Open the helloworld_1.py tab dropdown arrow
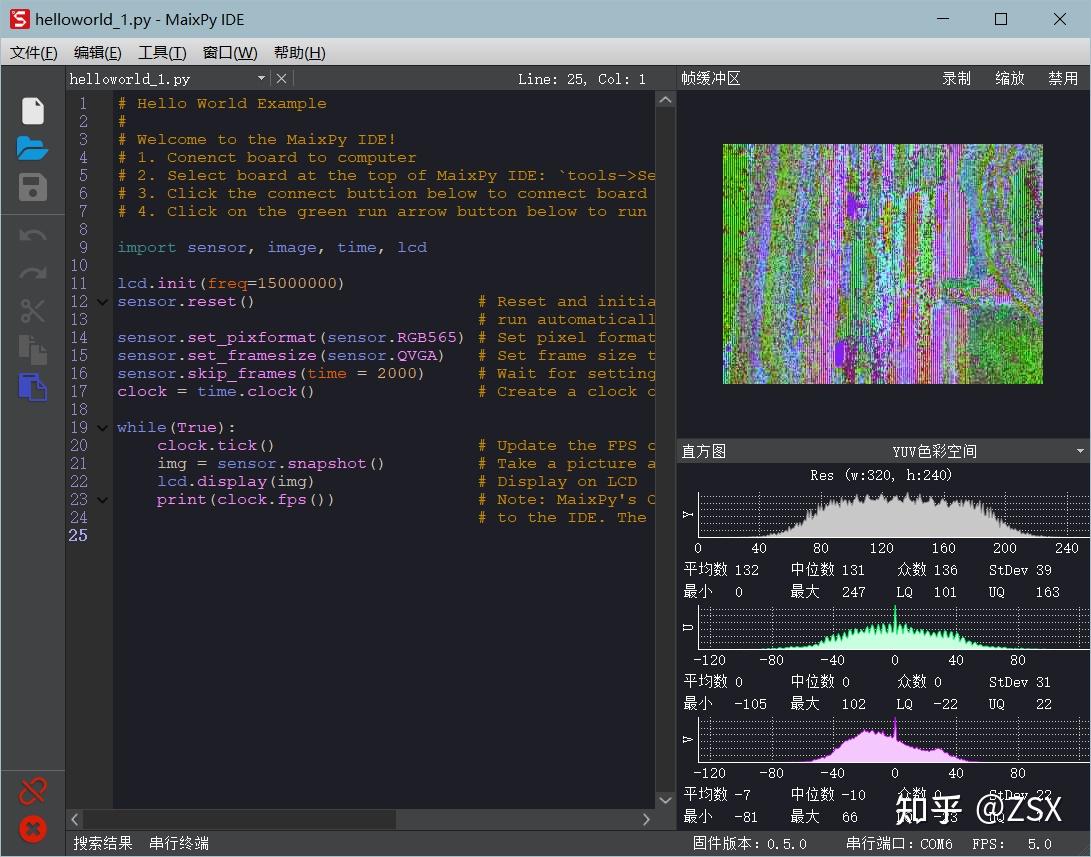Viewport: 1091px width, 857px height. click(x=260, y=78)
